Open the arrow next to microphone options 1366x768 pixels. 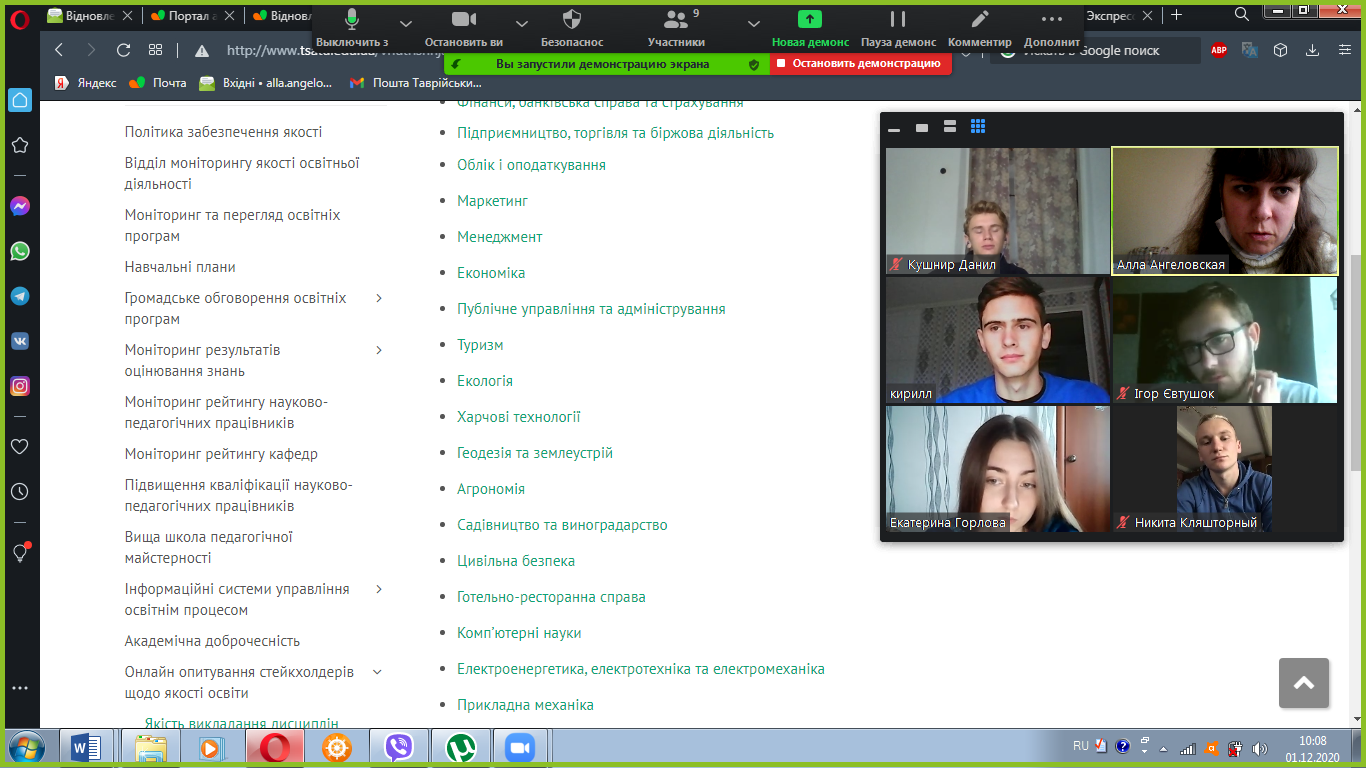[405, 23]
